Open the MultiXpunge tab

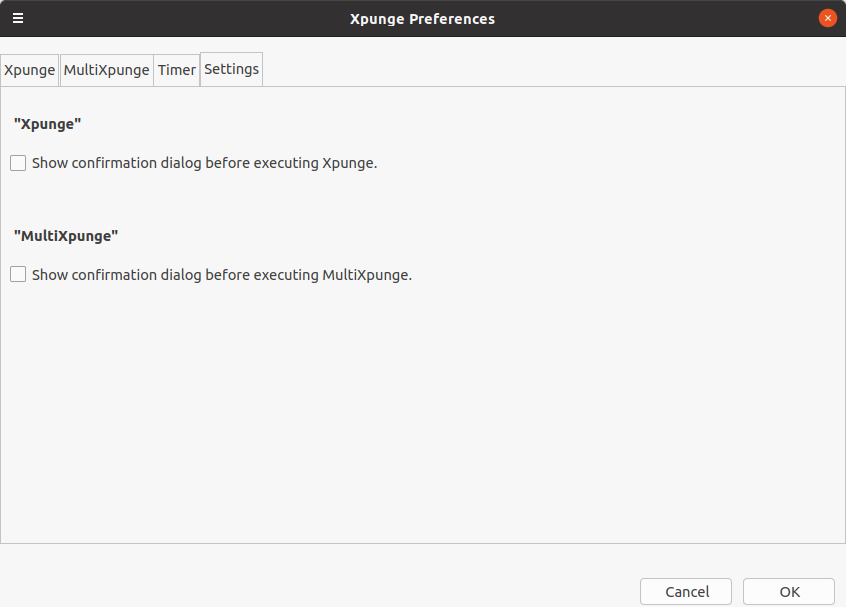106,70
